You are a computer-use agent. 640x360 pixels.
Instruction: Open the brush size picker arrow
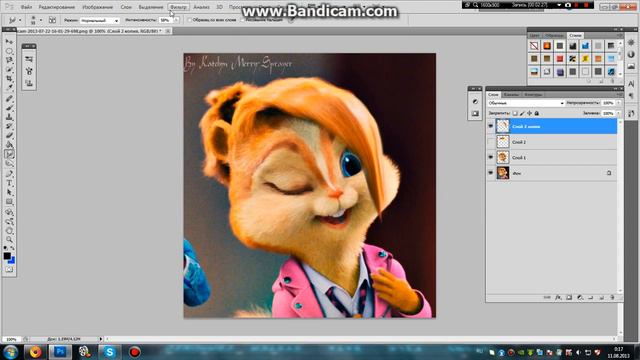coord(41,20)
